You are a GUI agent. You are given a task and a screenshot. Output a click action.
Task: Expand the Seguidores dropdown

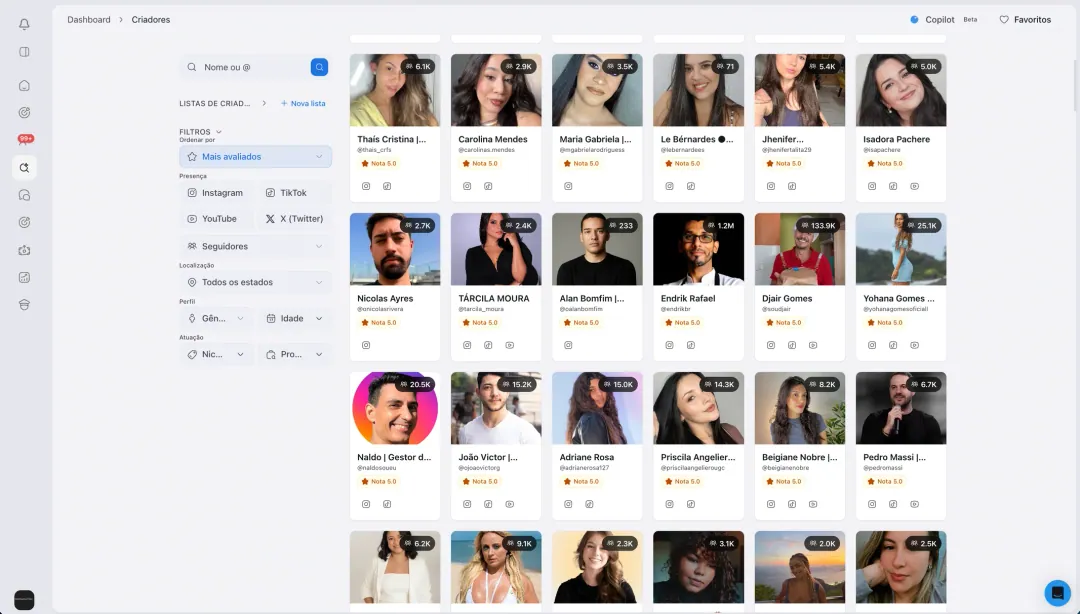tap(256, 246)
